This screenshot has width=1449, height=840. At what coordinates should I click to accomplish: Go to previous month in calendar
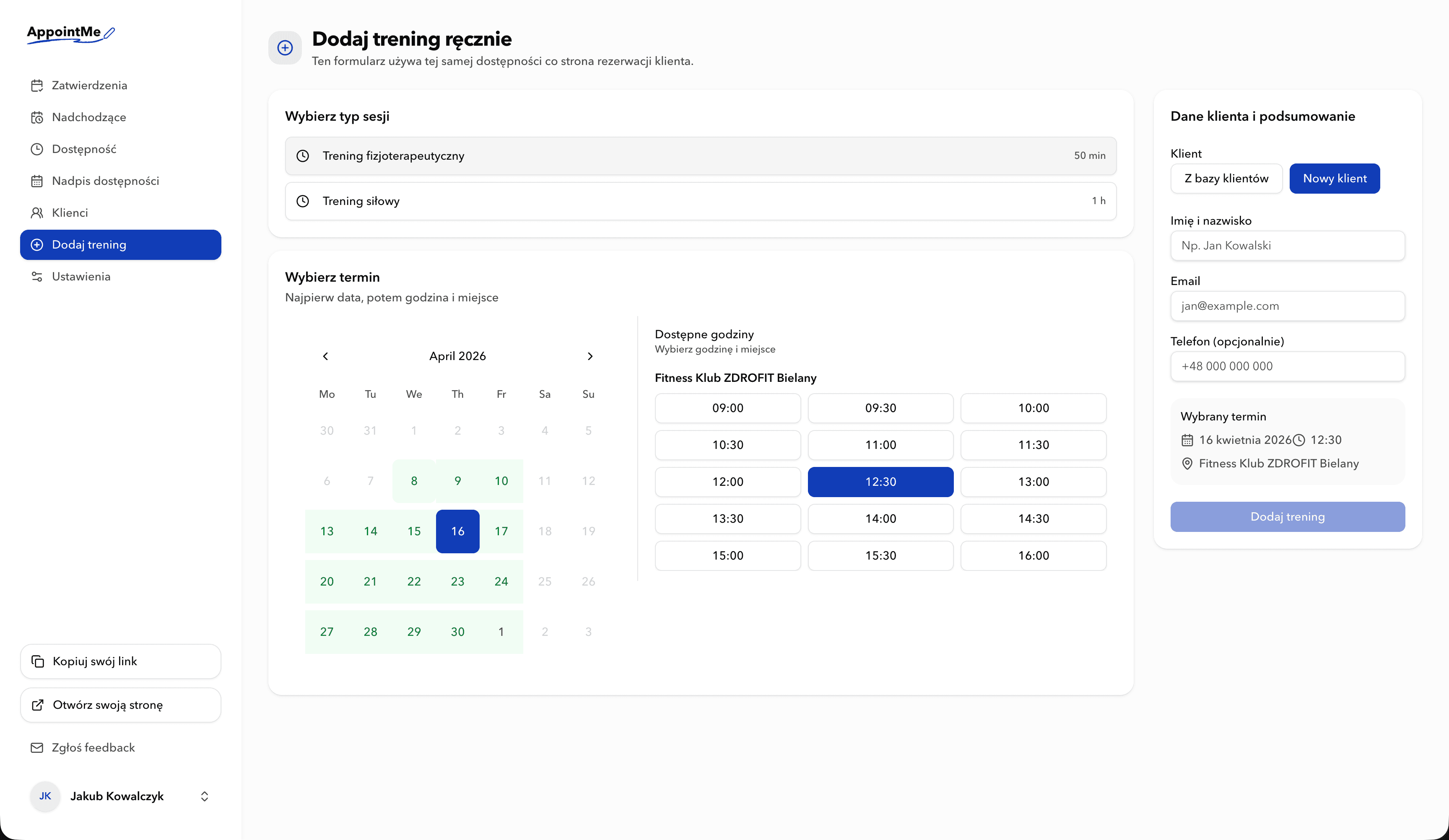point(325,356)
